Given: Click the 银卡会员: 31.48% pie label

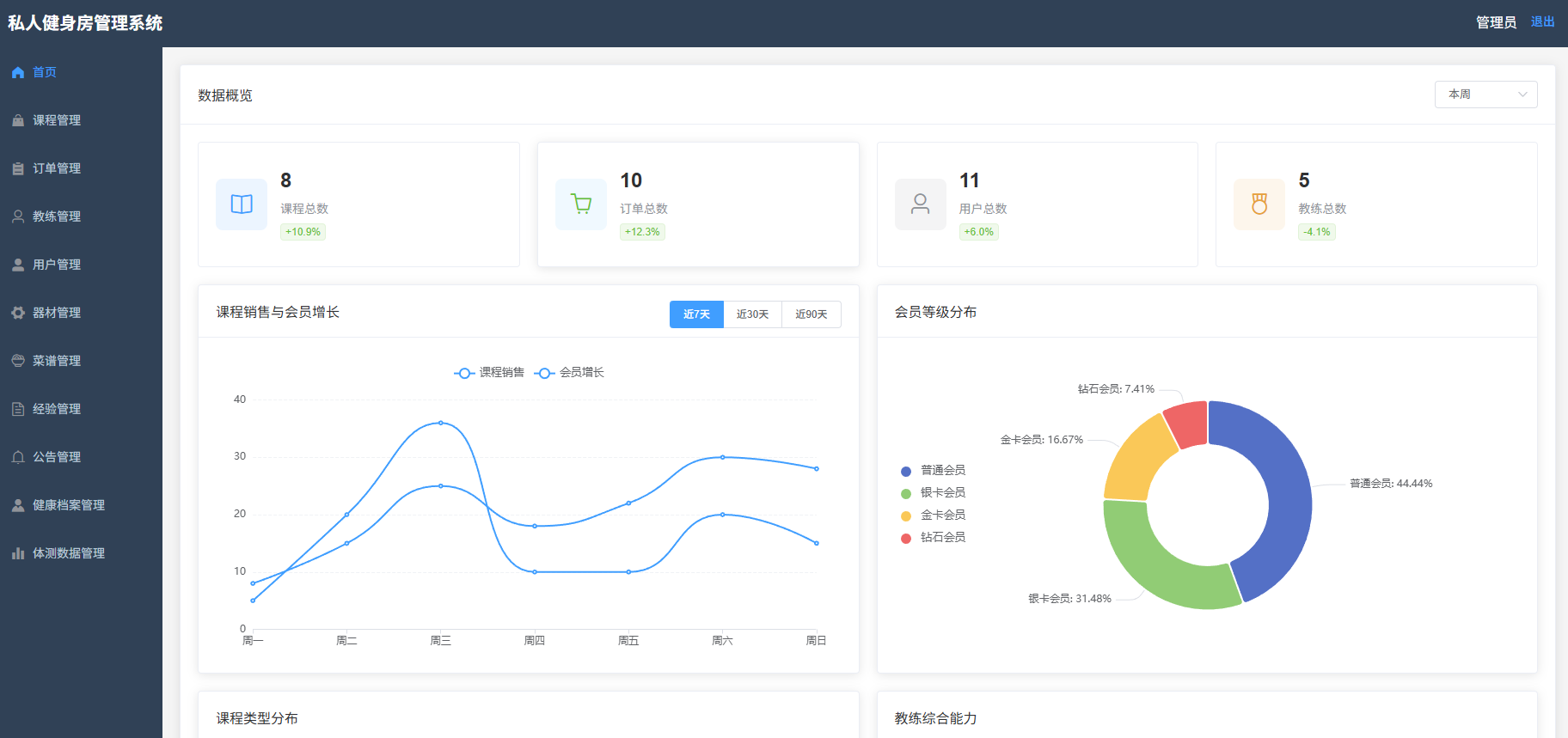Looking at the screenshot, I should pos(1069,599).
